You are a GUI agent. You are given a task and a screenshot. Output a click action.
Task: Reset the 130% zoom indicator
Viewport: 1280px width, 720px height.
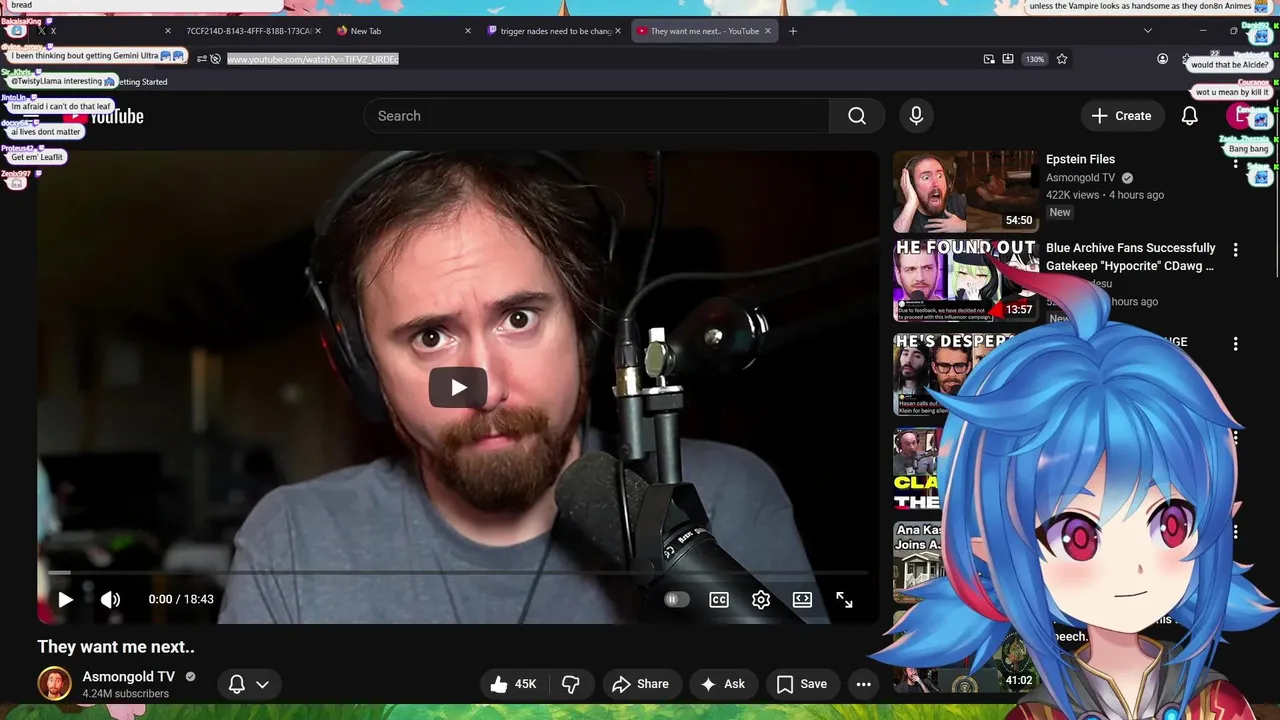(x=1035, y=59)
